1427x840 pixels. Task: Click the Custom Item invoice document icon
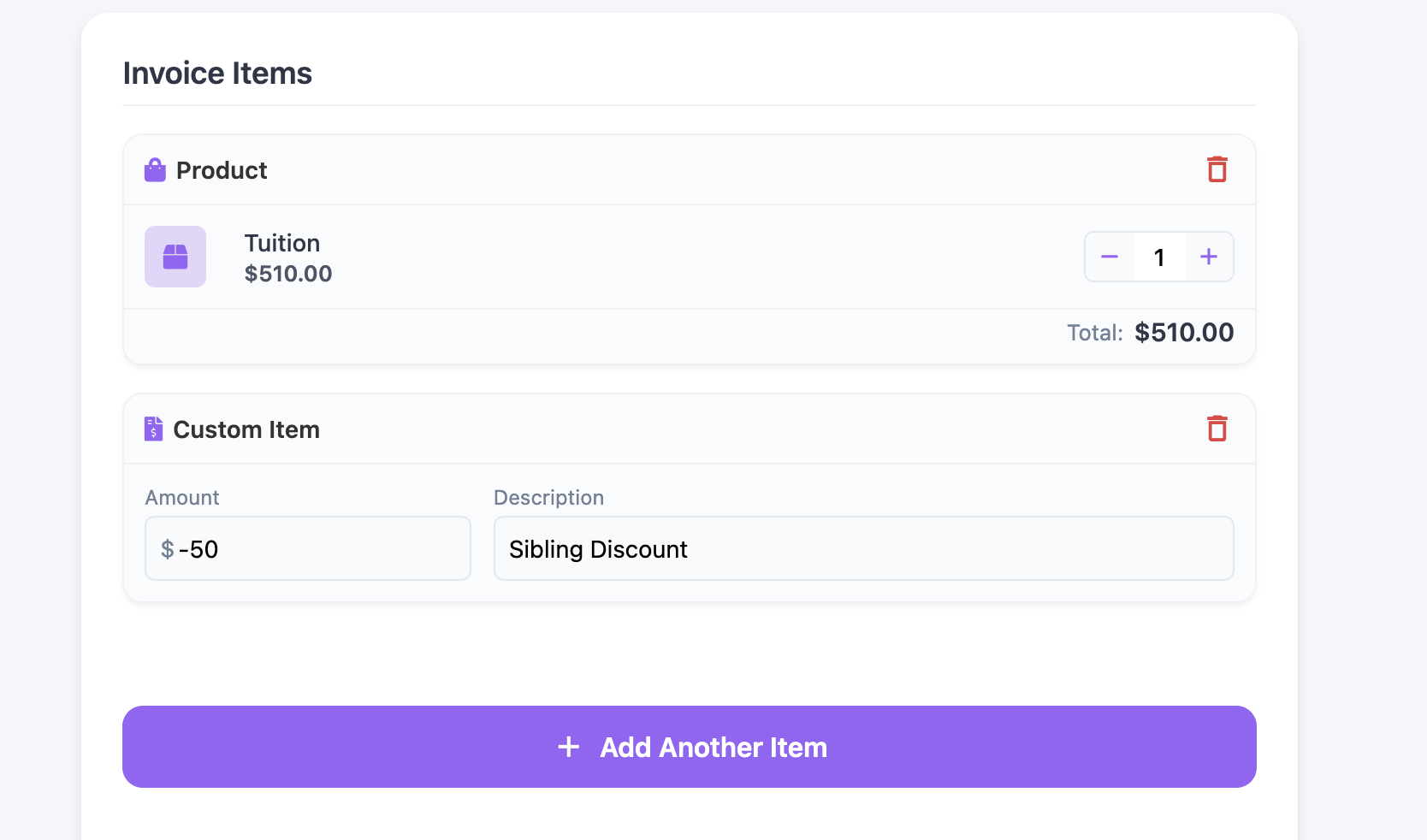click(153, 429)
